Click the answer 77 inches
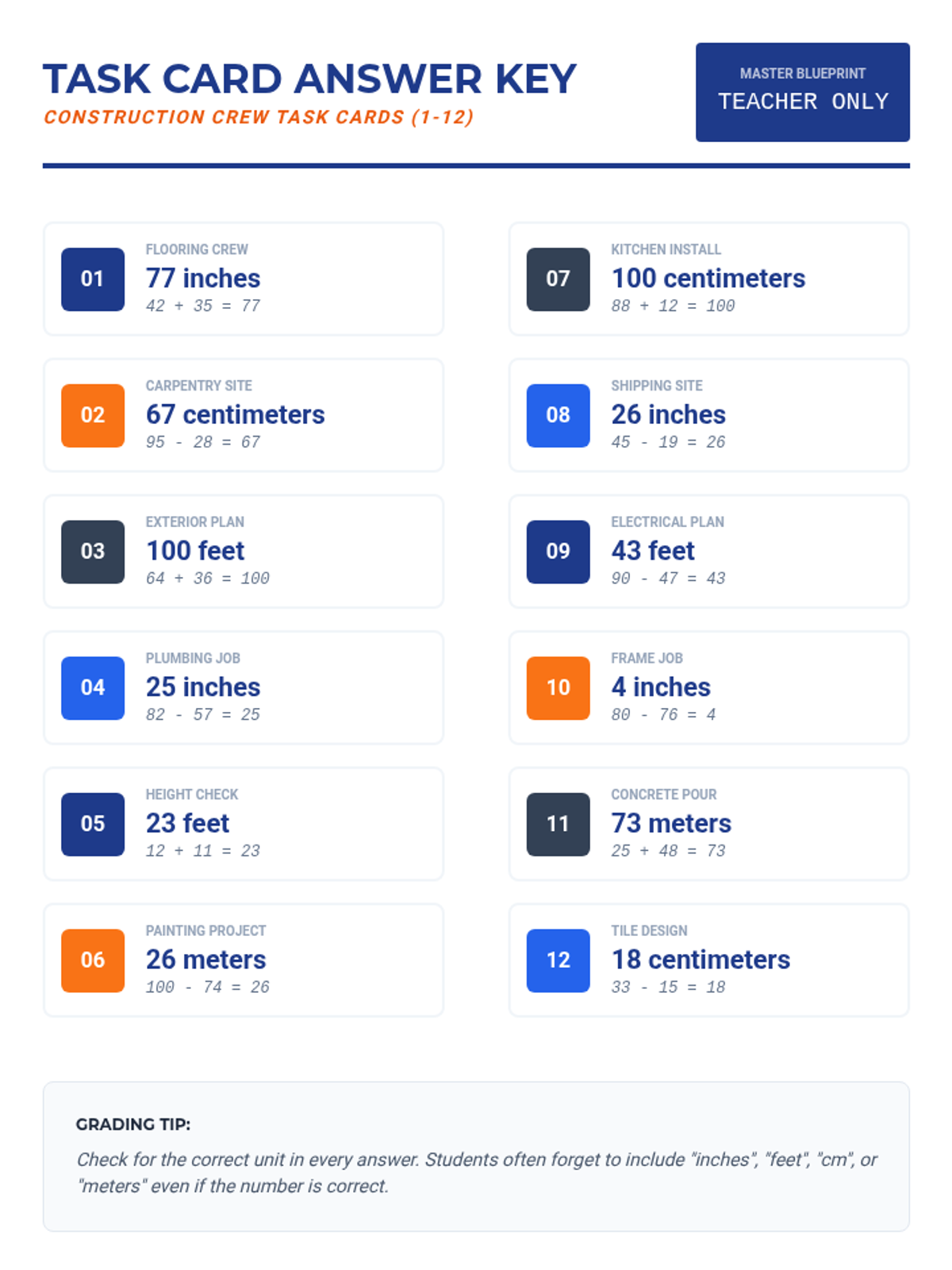Screen dimensions: 952x1270 click(x=203, y=279)
